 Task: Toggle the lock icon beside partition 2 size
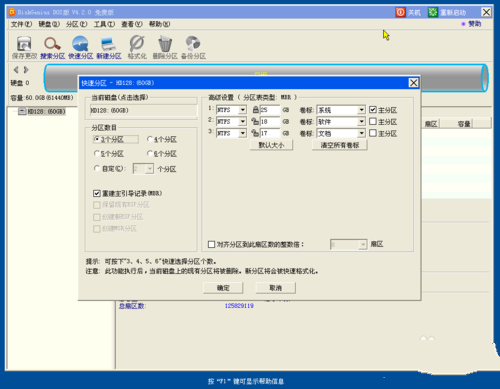pyautogui.click(x=255, y=121)
